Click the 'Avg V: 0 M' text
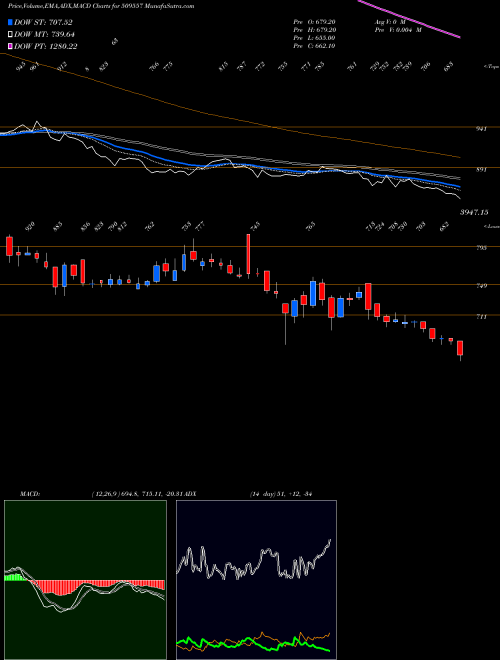 coord(389,22)
